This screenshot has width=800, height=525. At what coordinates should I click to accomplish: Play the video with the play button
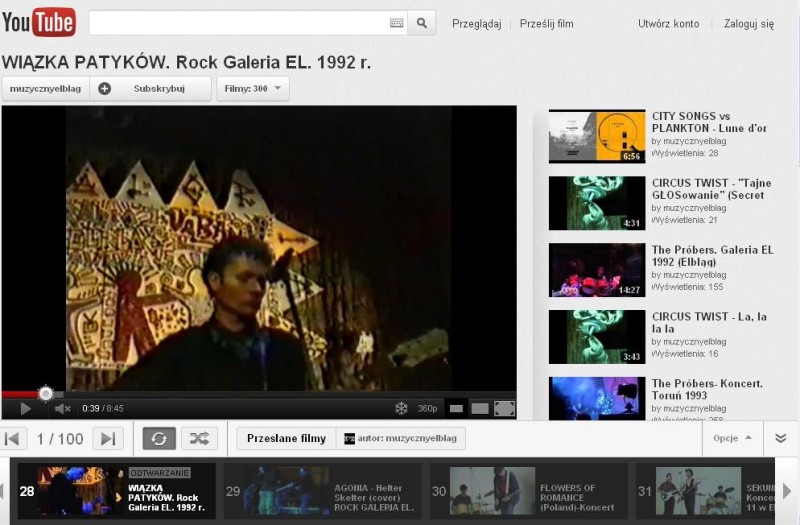tap(25, 409)
